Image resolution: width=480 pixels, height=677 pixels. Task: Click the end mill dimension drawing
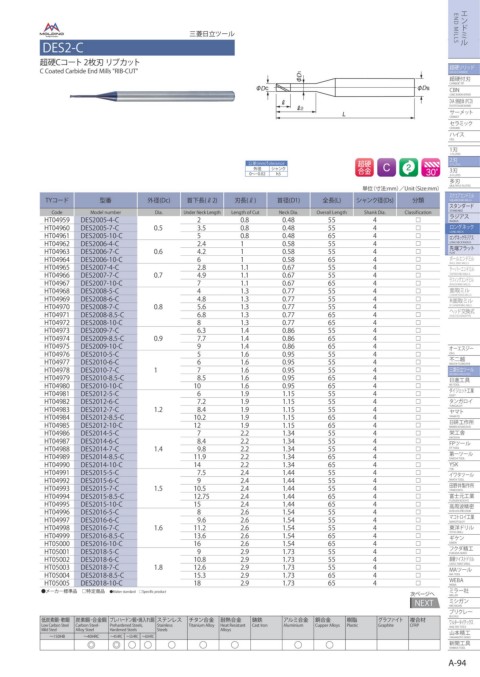pyautogui.click(x=343, y=95)
